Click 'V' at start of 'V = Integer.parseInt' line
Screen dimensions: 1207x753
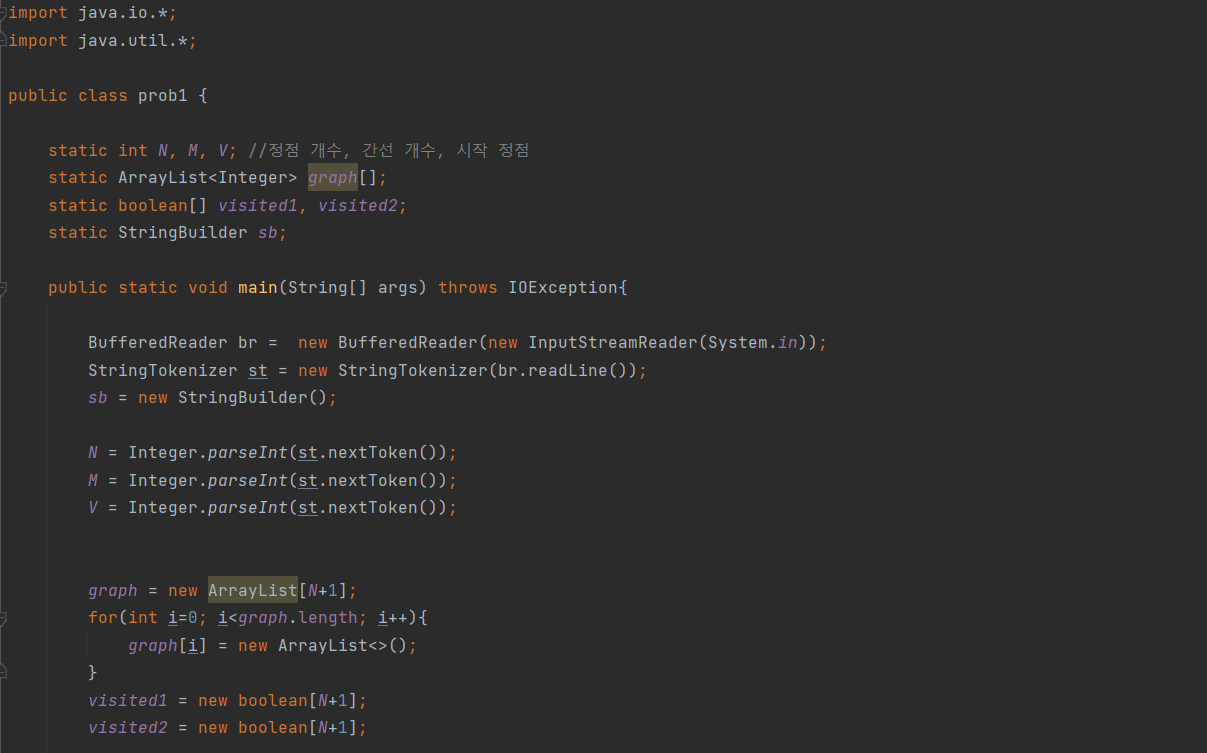93,508
